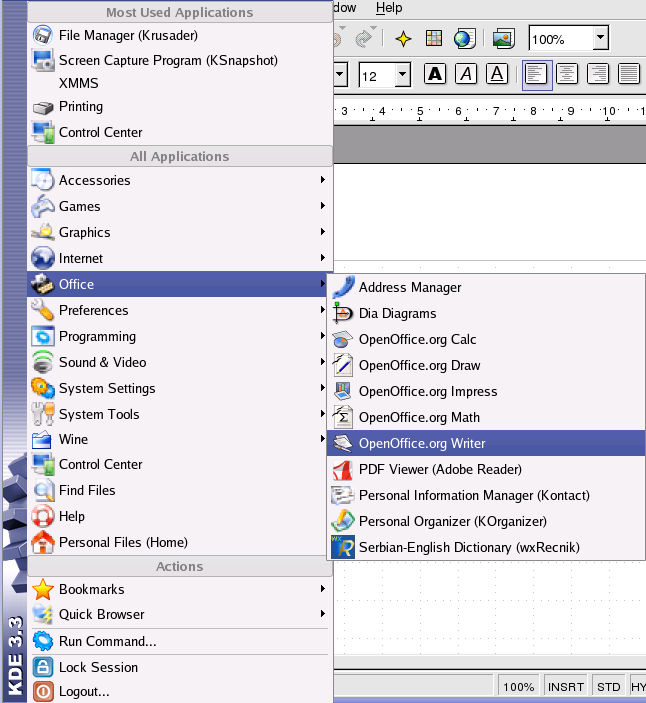Click the color grid toolbar icon
This screenshot has width=646, height=703.
point(434,39)
